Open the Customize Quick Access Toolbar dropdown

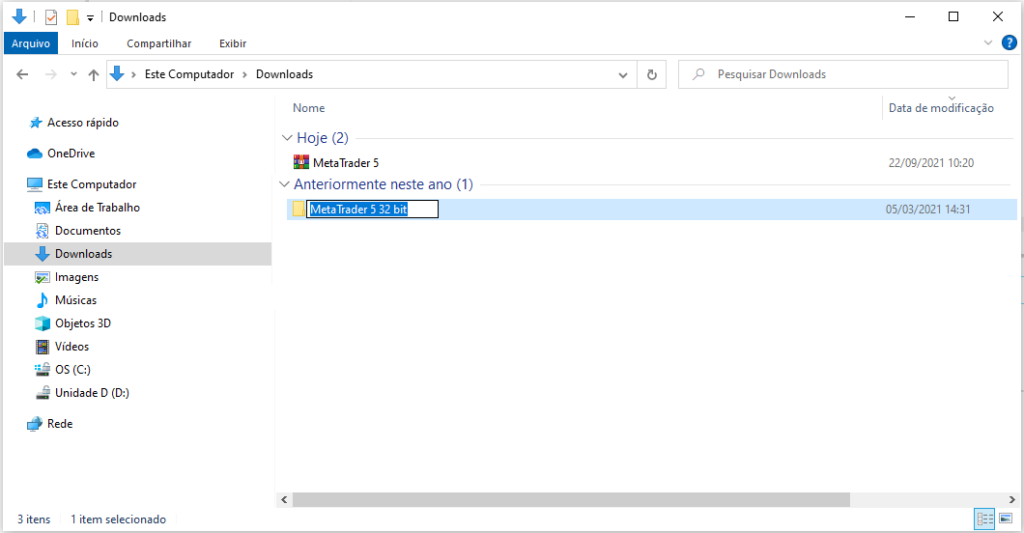pyautogui.click(x=90, y=18)
